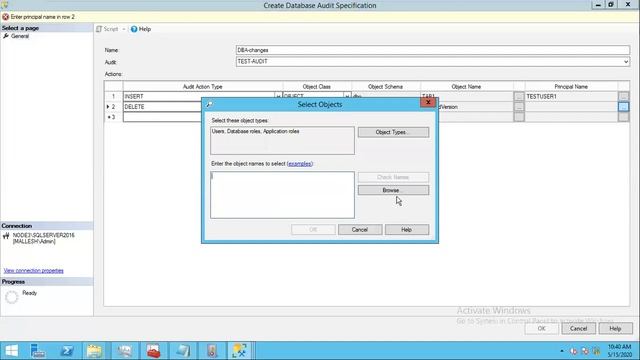Click the main window Cancel button
The height and width of the screenshot is (360, 640).
578,329
